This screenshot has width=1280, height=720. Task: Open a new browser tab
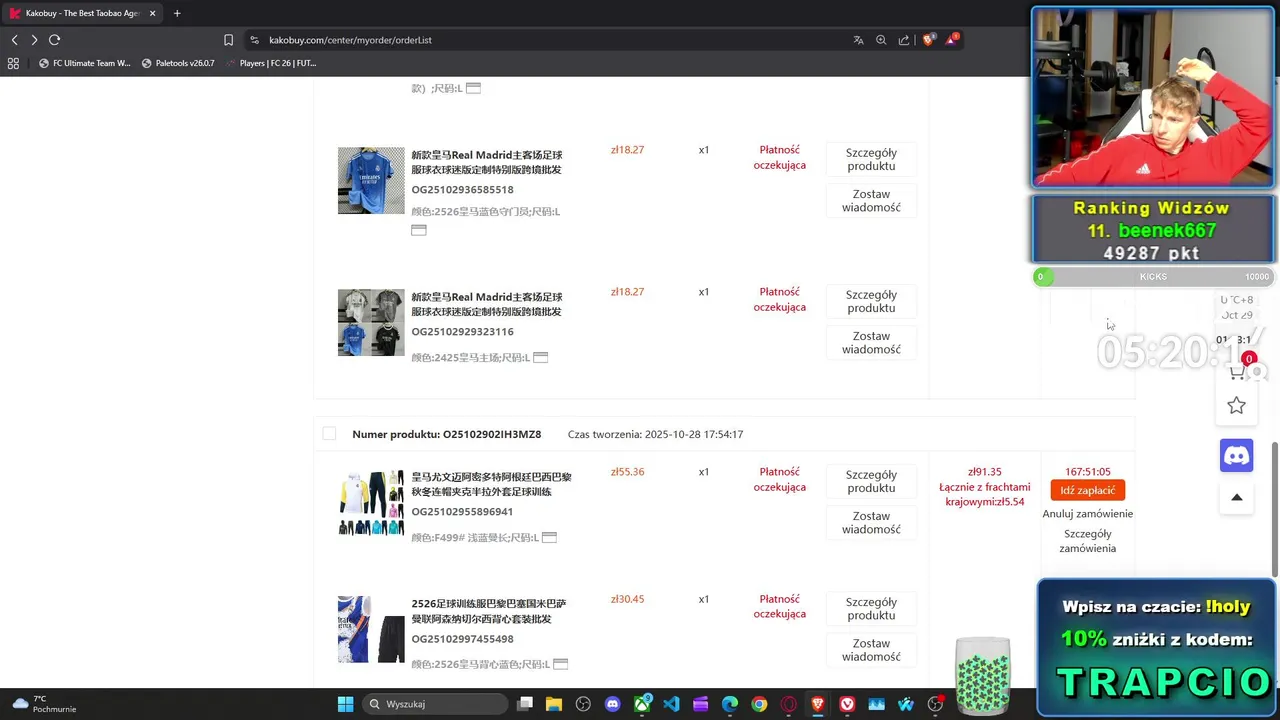point(177,13)
